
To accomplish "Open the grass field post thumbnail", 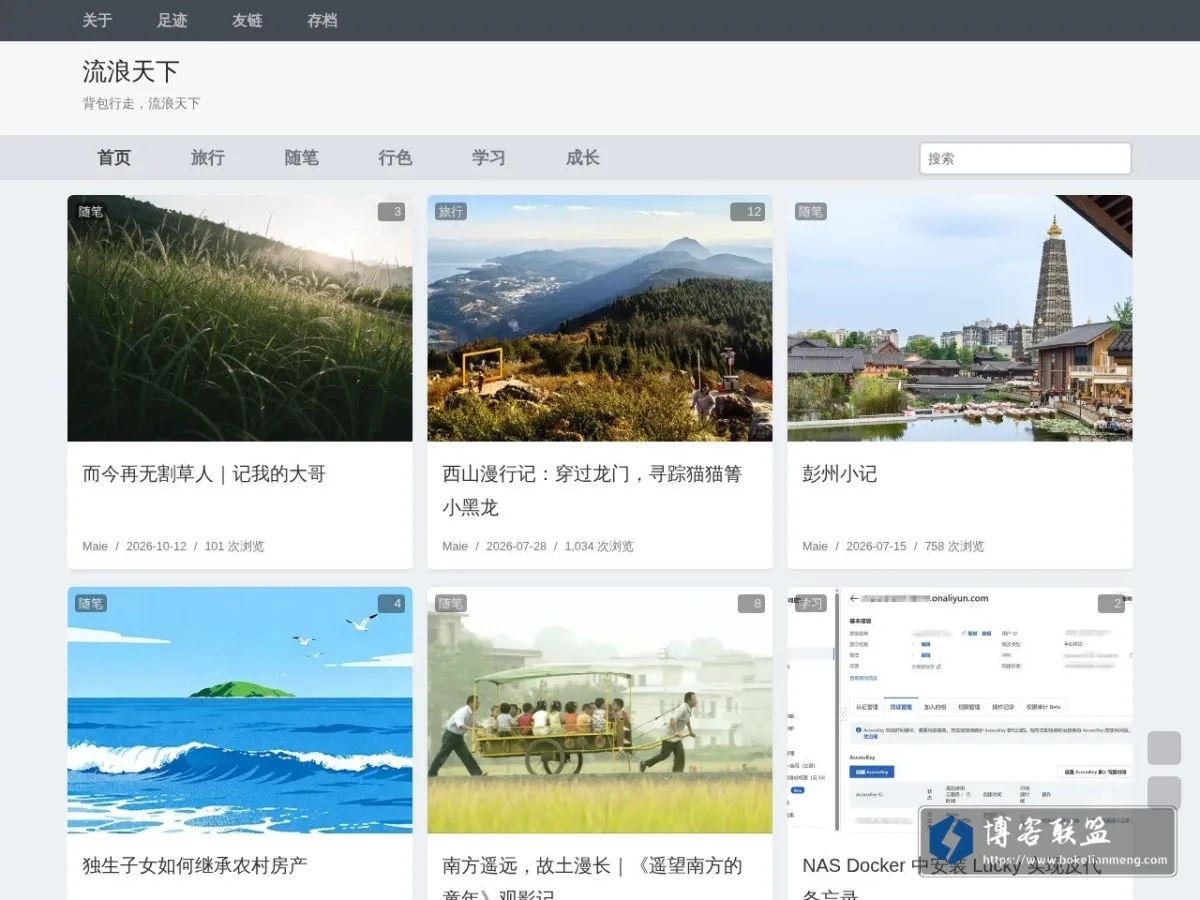I will pyautogui.click(x=240, y=318).
